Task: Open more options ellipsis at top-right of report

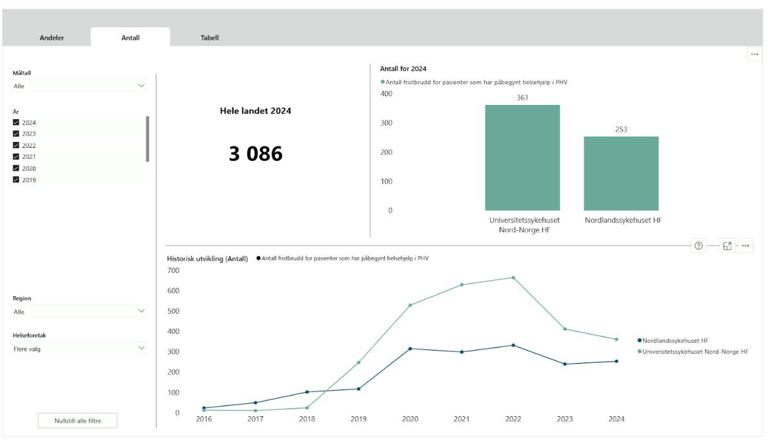Action: pos(754,54)
